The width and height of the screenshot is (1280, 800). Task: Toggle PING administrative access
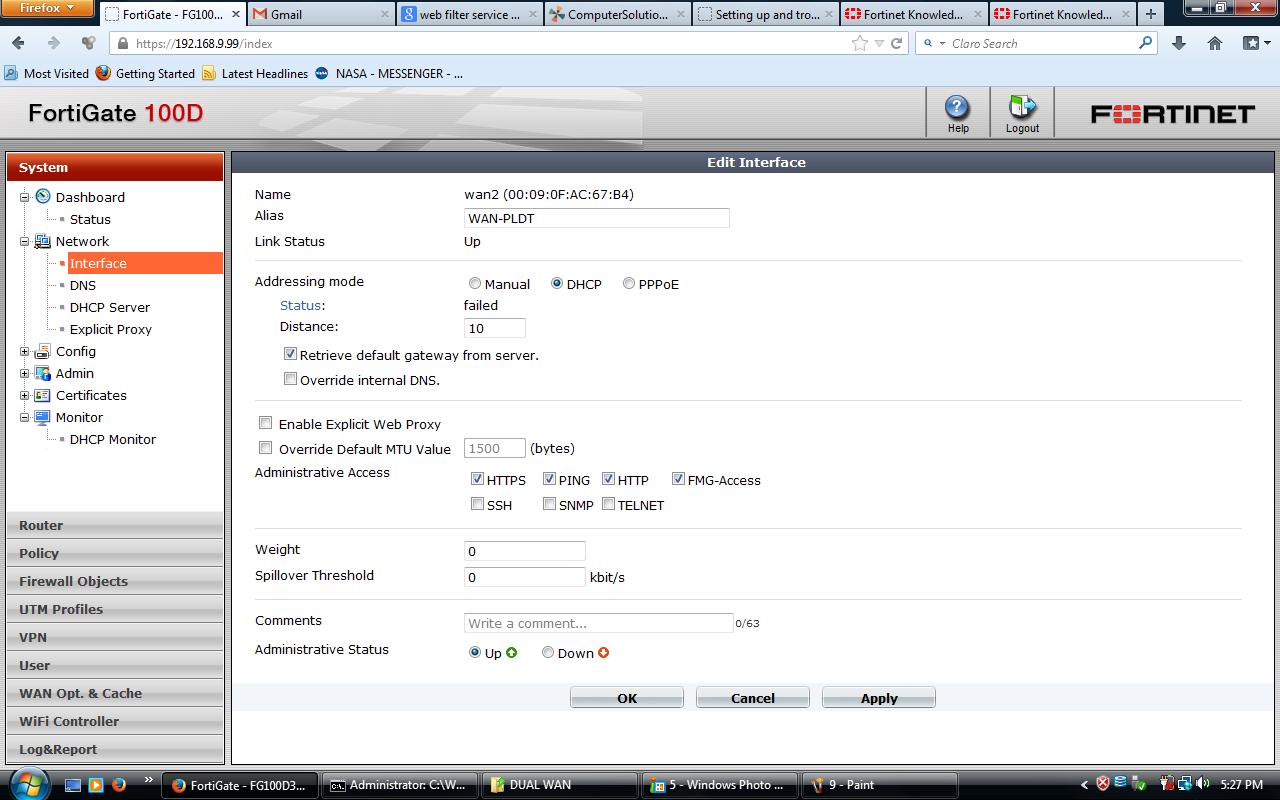point(549,479)
